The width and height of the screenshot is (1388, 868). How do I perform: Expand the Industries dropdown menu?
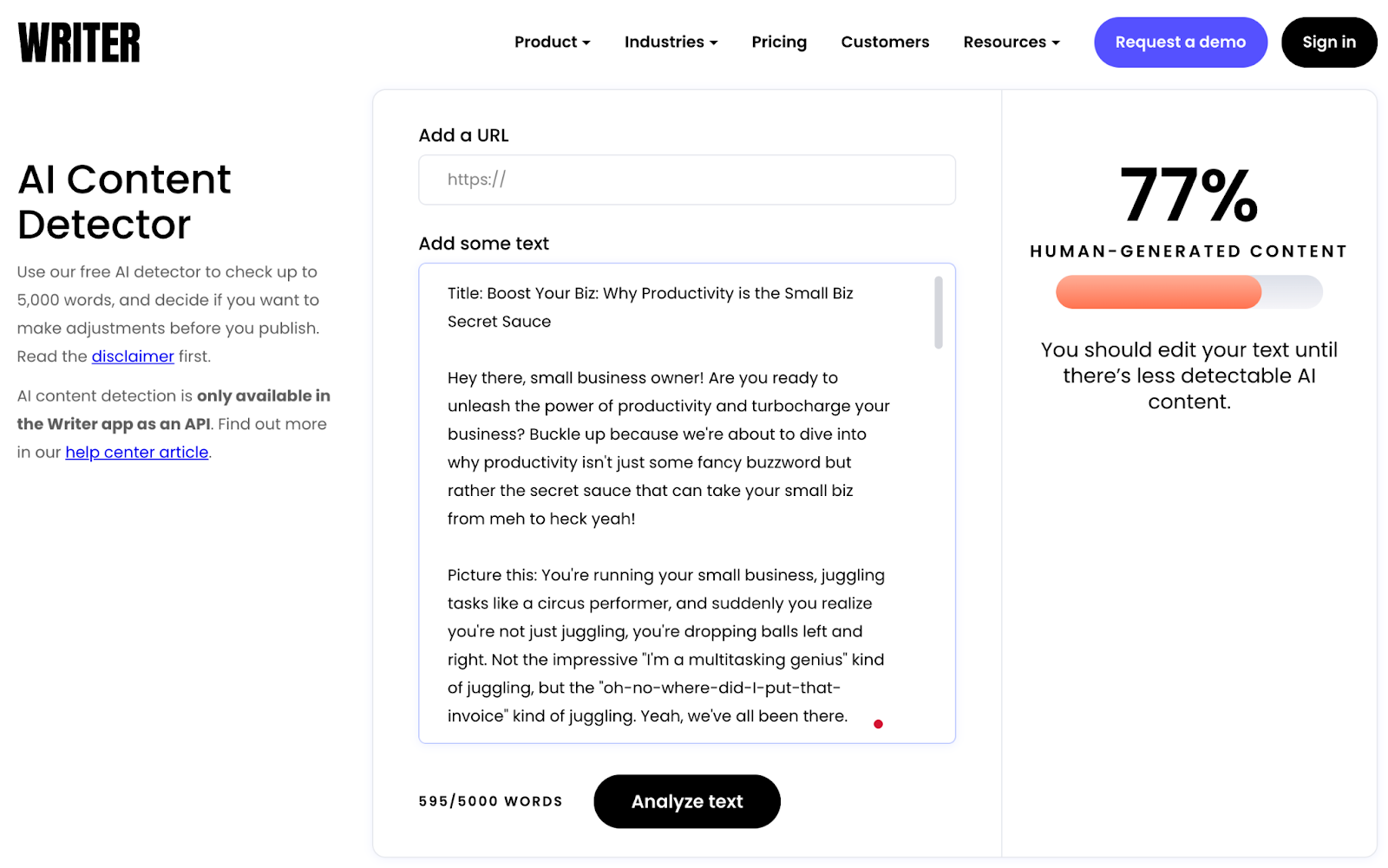click(671, 42)
